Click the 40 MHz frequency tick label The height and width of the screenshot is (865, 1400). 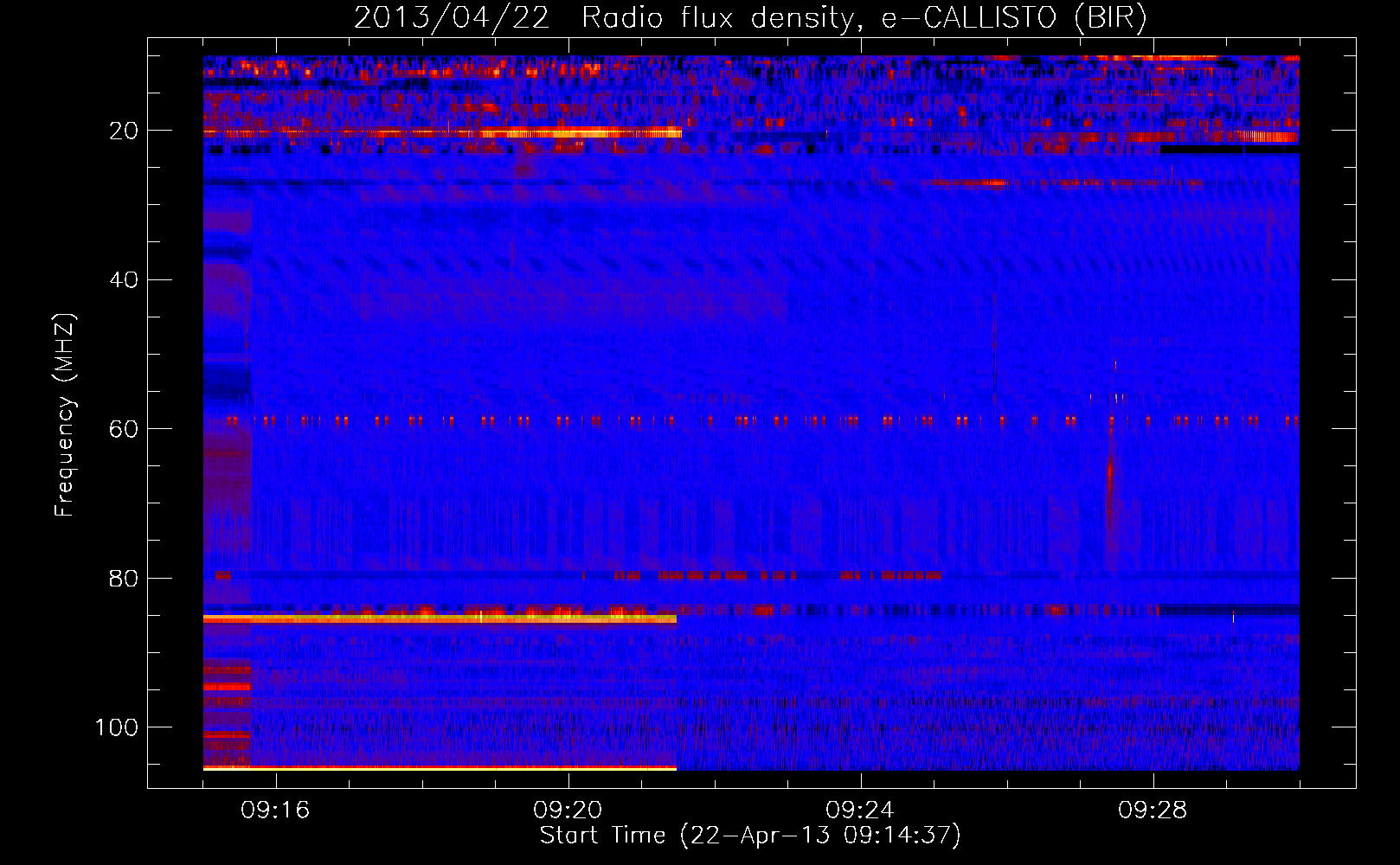tap(124, 280)
